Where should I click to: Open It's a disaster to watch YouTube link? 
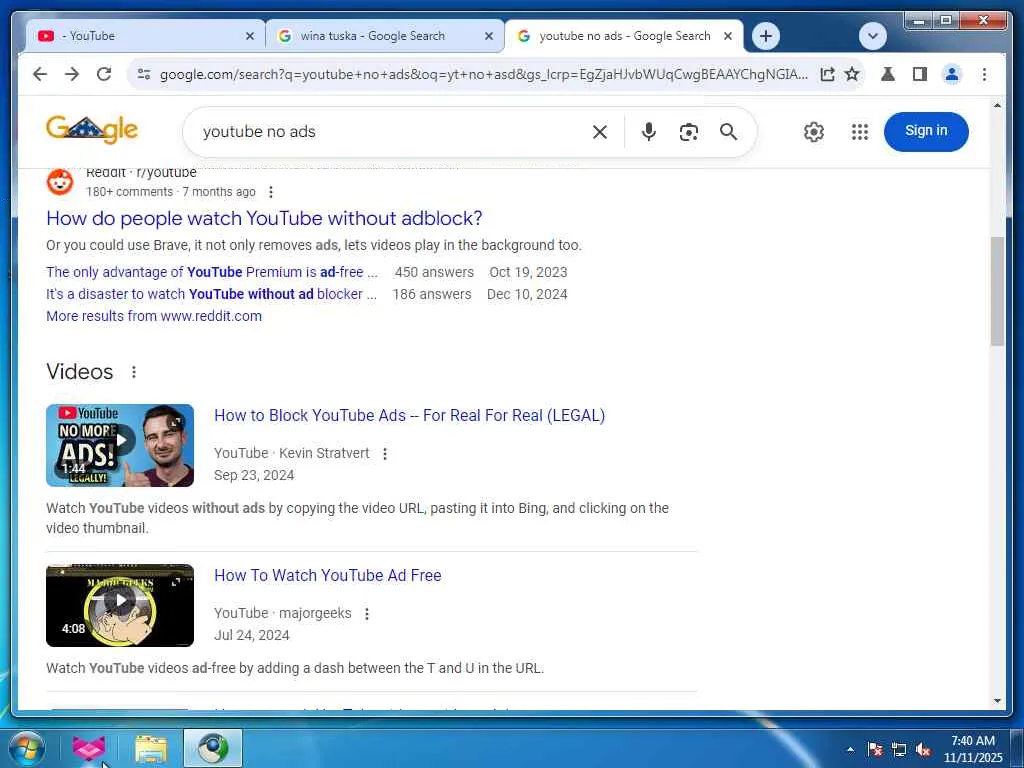[x=211, y=295]
